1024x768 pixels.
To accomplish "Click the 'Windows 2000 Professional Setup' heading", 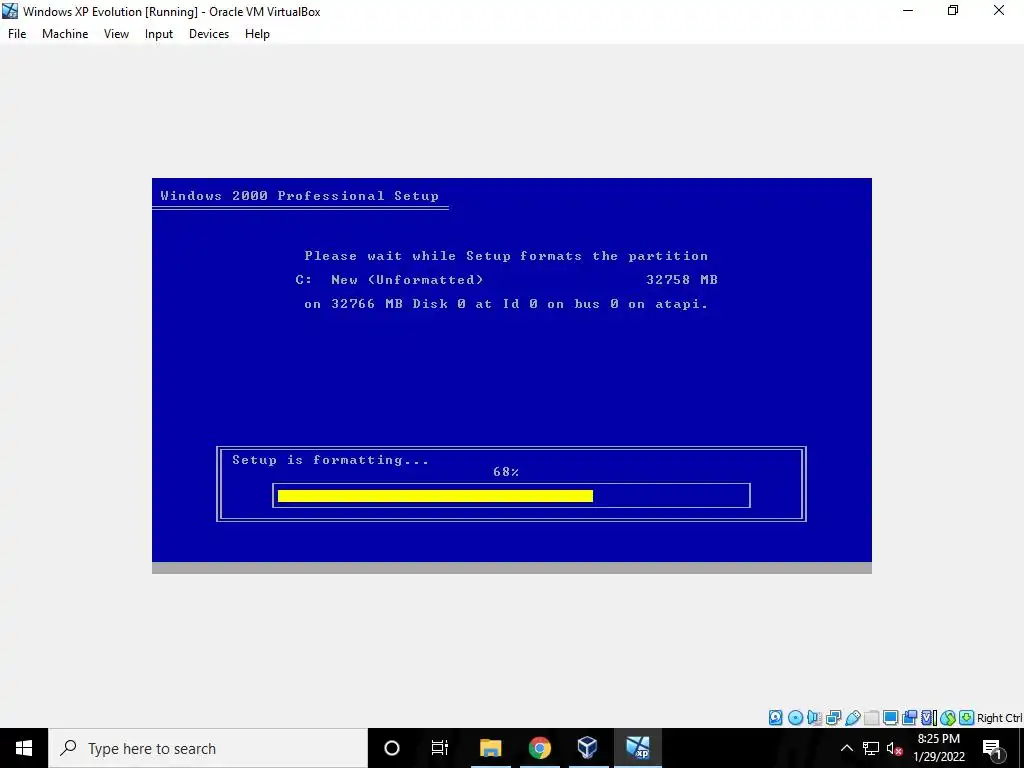I will (x=299, y=196).
